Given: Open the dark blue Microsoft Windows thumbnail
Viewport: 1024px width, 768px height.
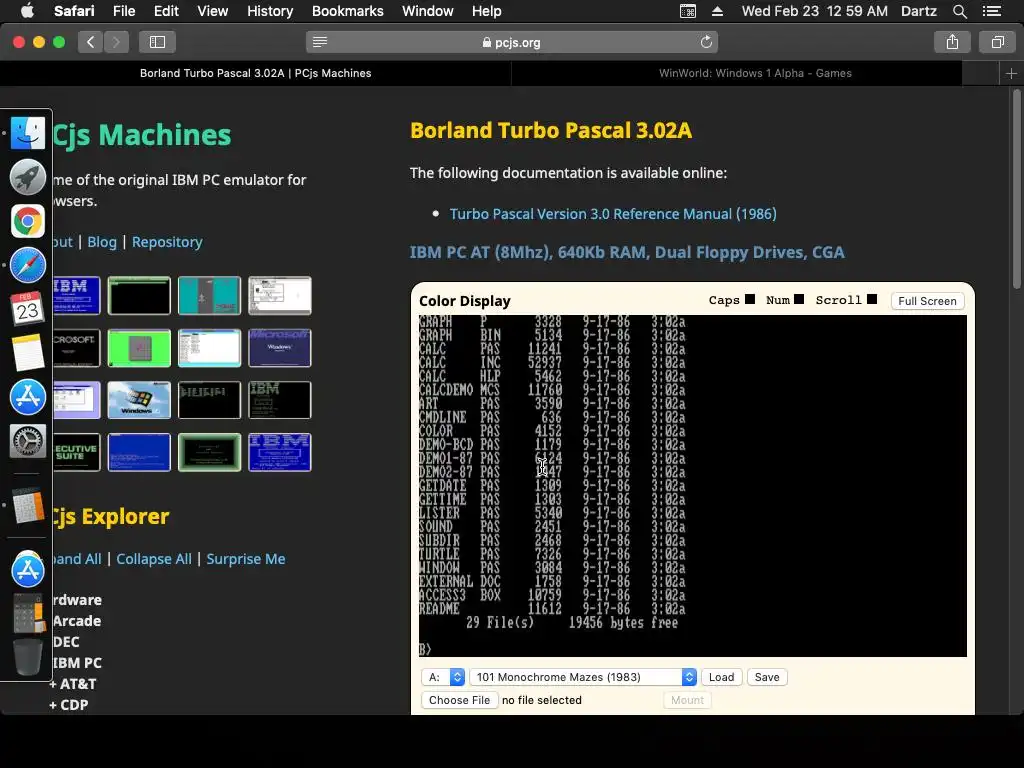Looking at the screenshot, I should 280,347.
